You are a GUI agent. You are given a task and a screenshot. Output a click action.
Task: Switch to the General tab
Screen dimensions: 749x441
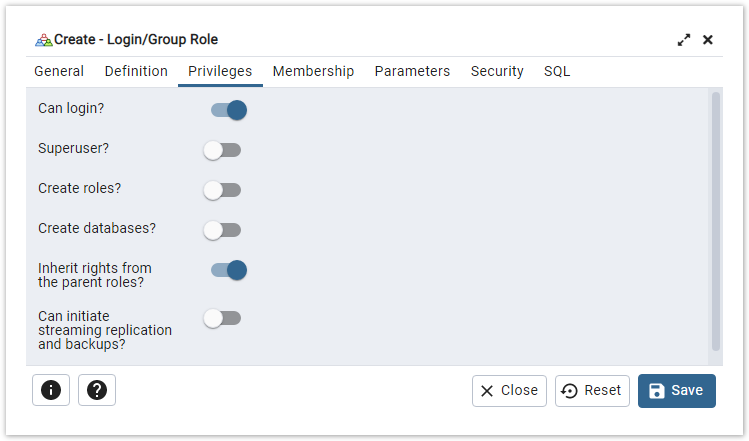pyautogui.click(x=59, y=71)
